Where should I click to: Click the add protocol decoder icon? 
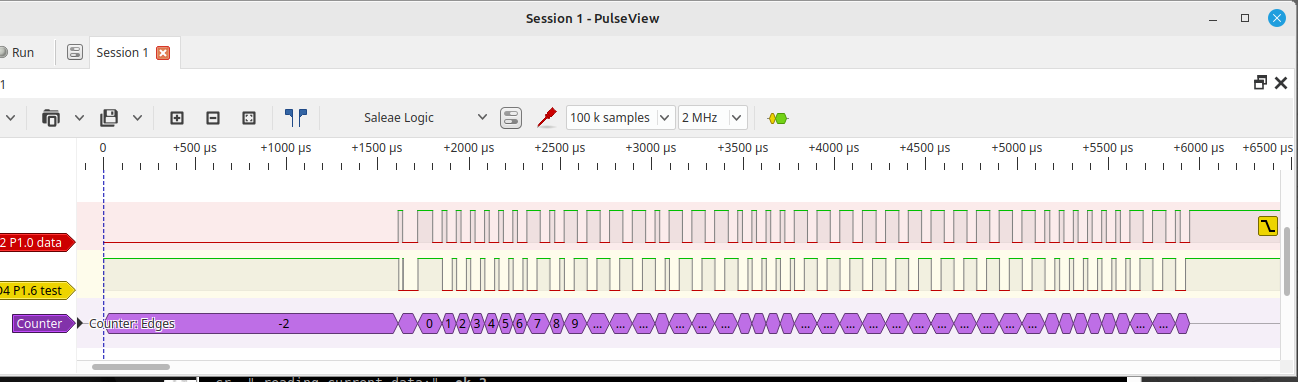click(x=777, y=118)
